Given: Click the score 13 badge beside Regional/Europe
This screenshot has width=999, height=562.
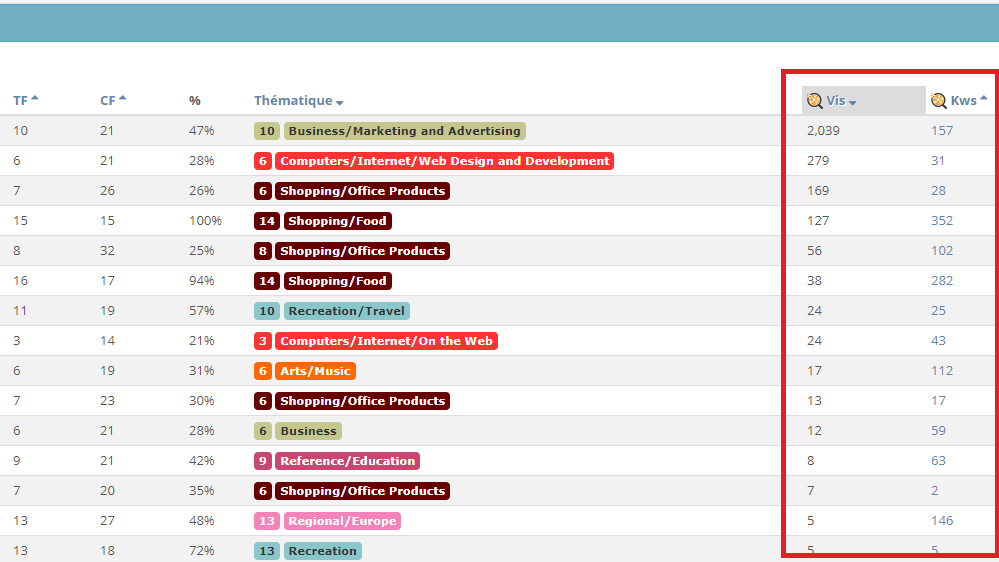Looking at the screenshot, I should 267,521.
